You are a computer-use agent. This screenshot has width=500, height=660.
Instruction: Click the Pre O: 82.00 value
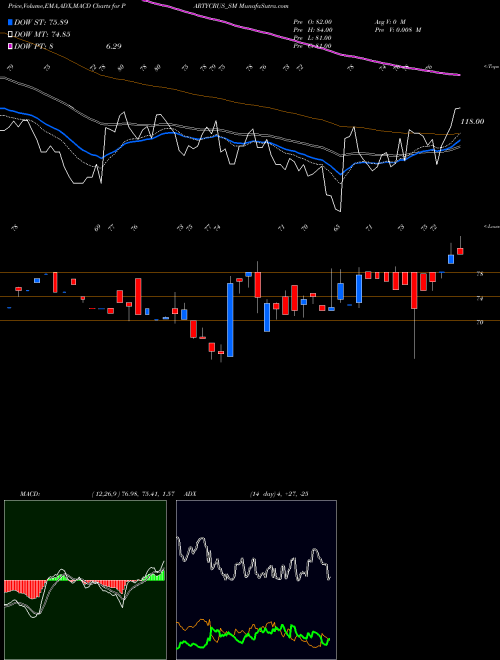[313, 21]
